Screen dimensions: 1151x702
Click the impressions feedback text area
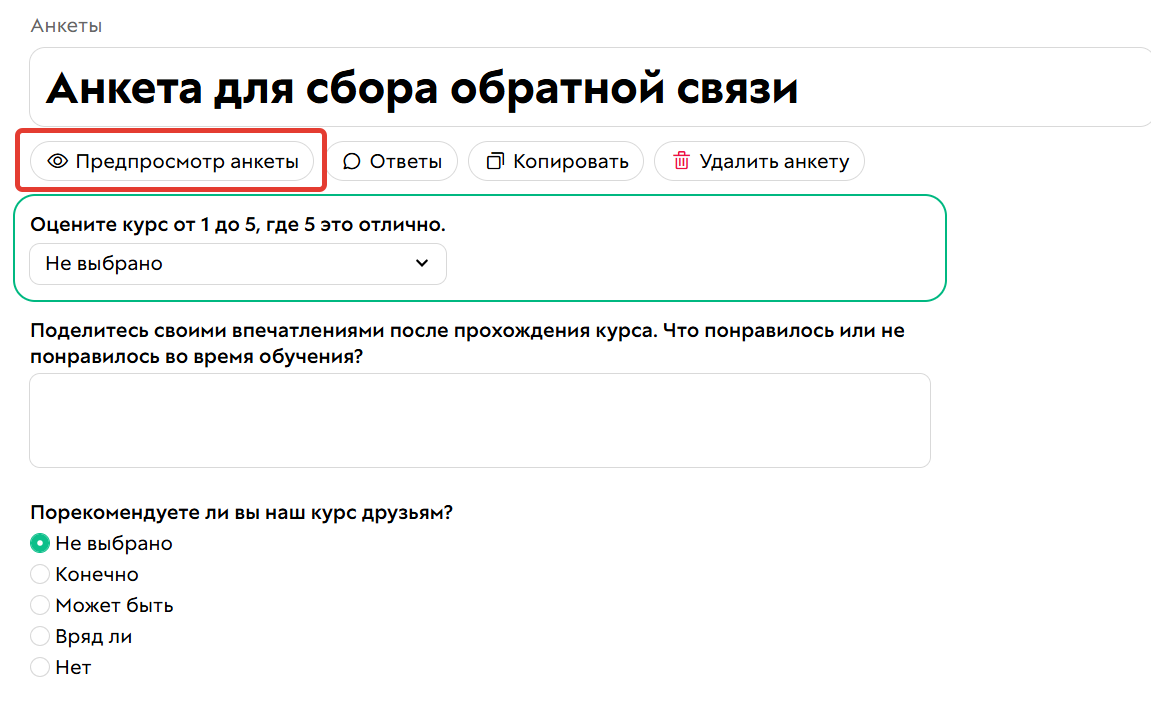(x=480, y=419)
